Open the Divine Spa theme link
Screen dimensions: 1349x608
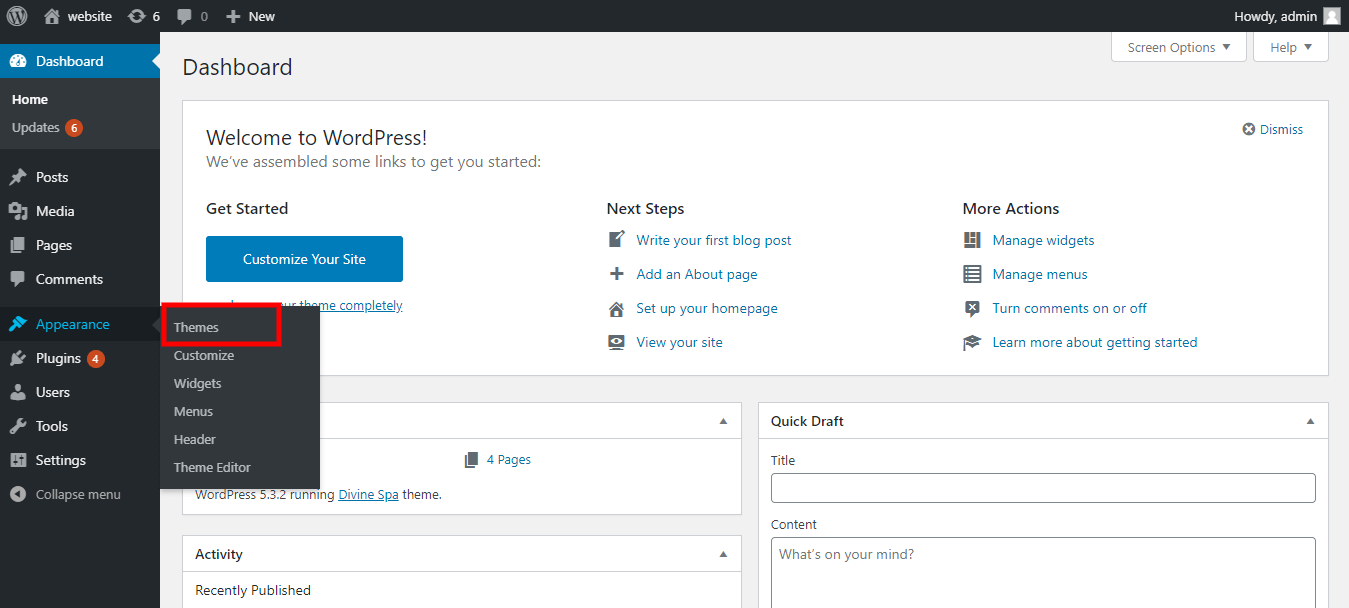pos(369,494)
